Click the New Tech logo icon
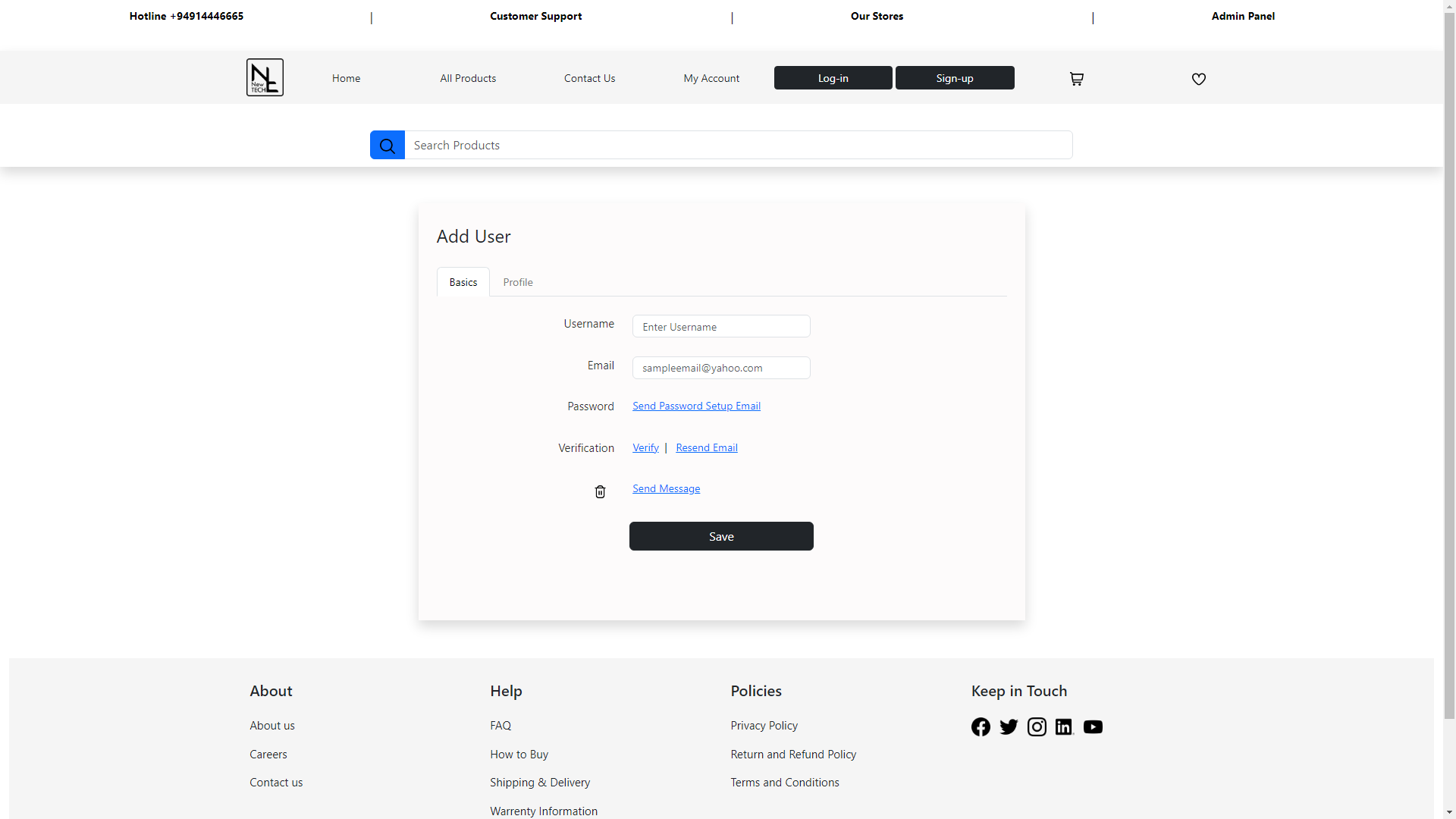 pos(265,77)
